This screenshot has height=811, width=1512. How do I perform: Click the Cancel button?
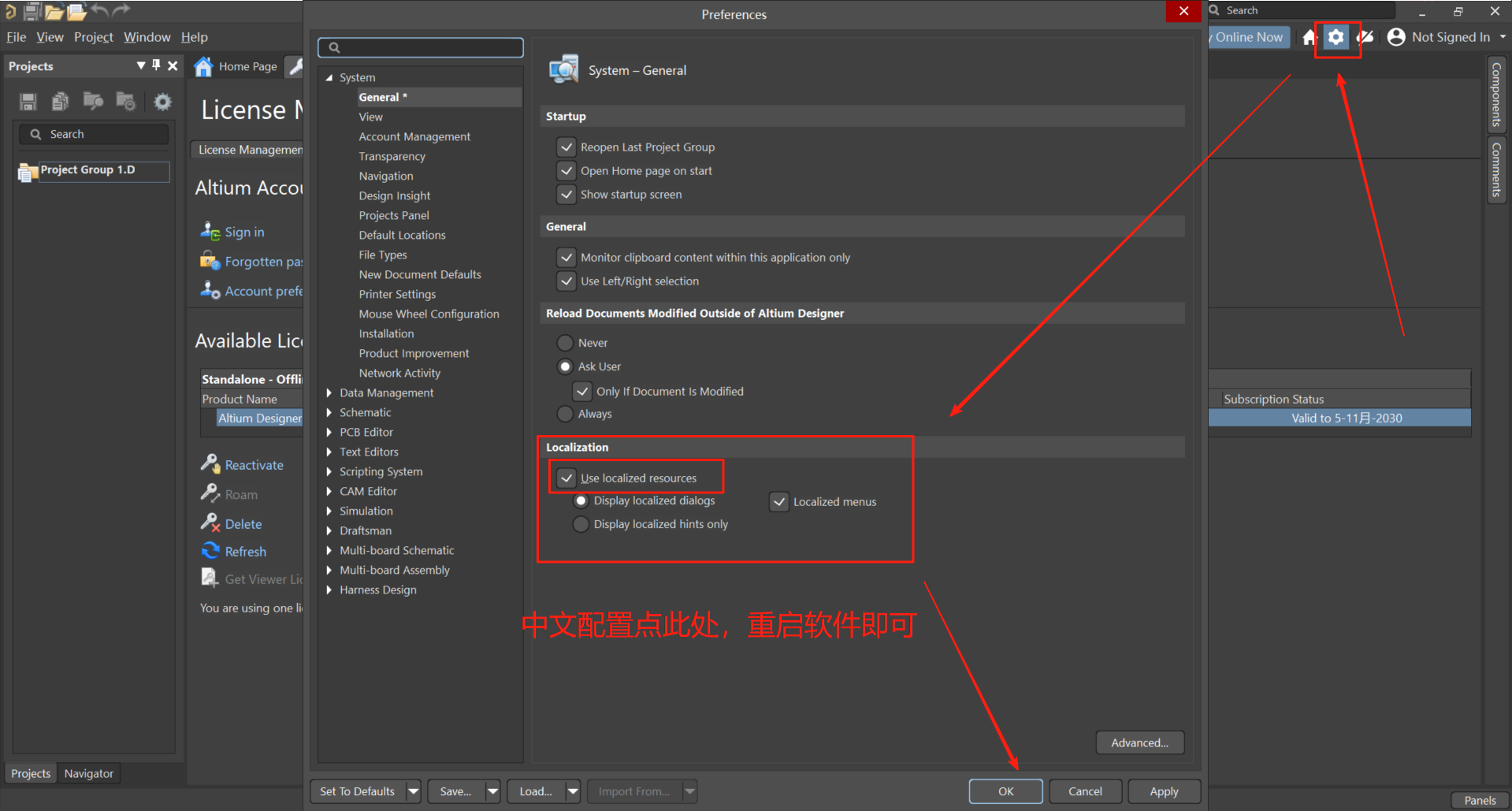1085,791
